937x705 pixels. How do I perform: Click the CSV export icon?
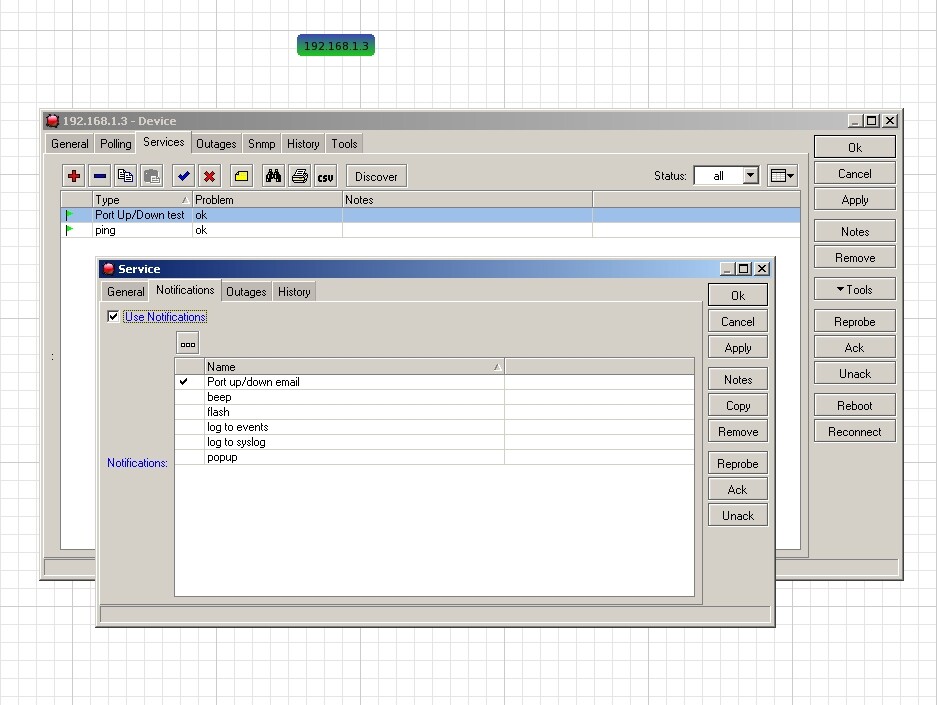tap(326, 176)
